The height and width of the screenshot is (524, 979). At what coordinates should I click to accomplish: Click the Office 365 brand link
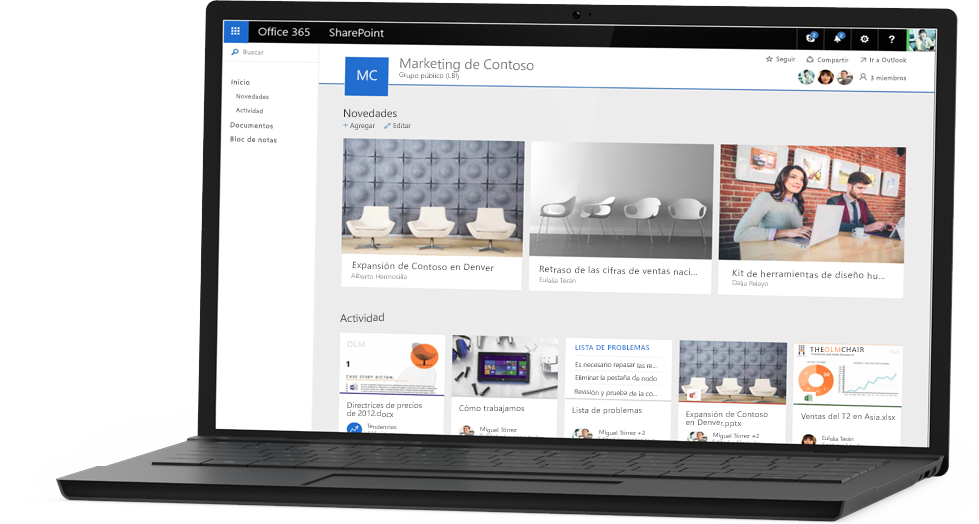point(283,32)
